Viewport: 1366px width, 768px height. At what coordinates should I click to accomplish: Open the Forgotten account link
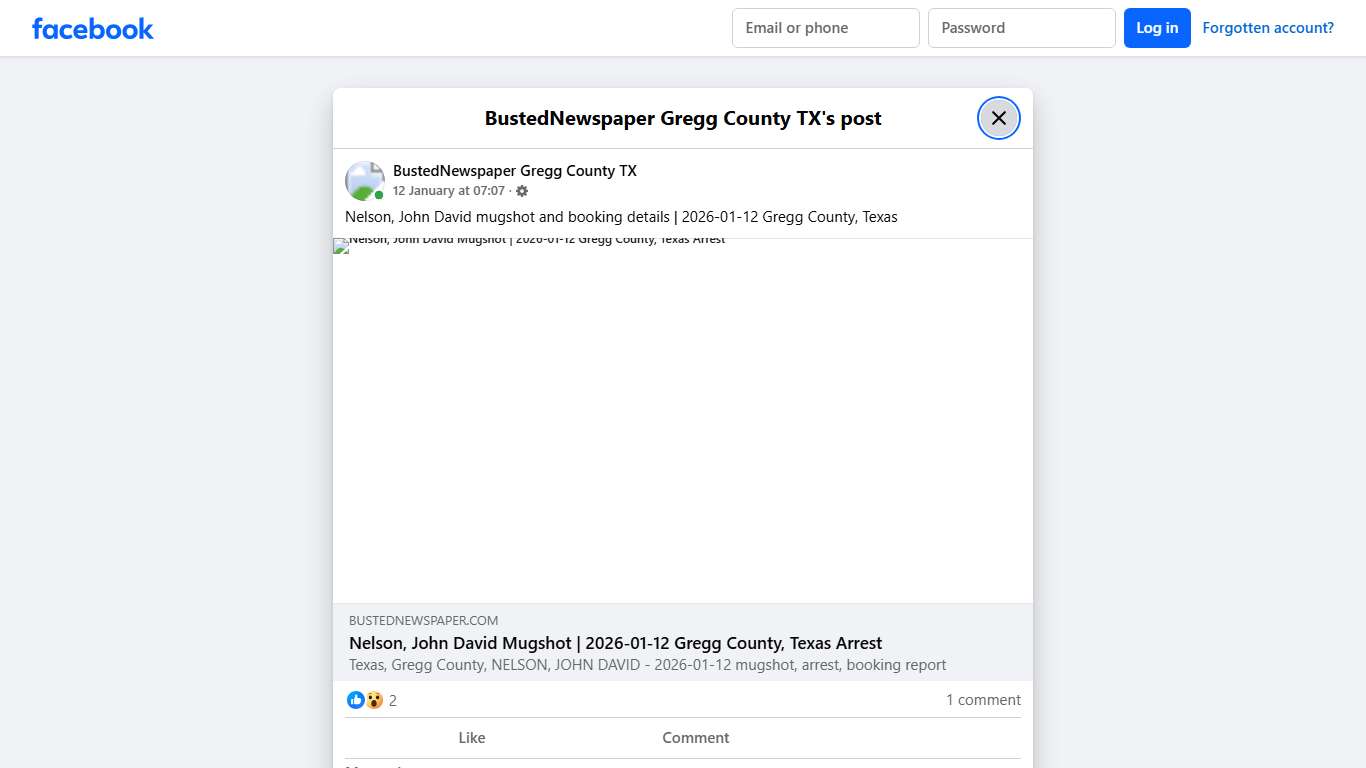[1268, 27]
